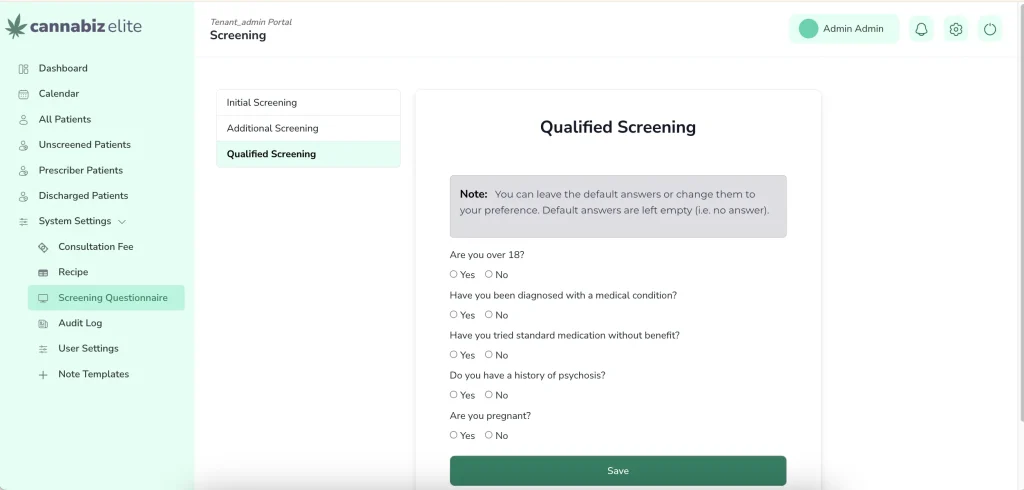Screen dimensions: 1024x490
Task: Open Consultation Fee settings
Action: (x=95, y=246)
